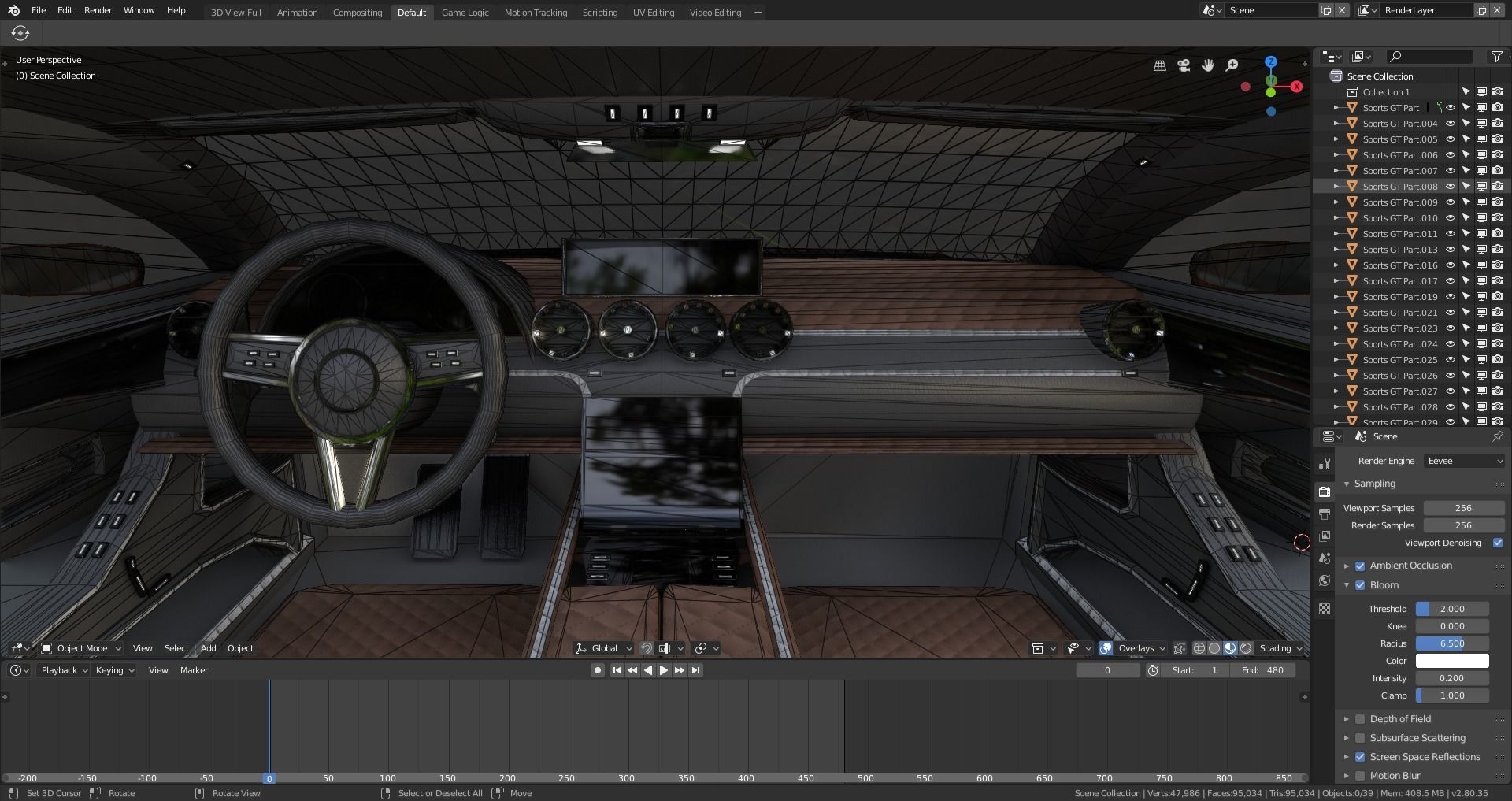Open the Playback dropdown
This screenshot has width=1512, height=801.
pos(64,670)
